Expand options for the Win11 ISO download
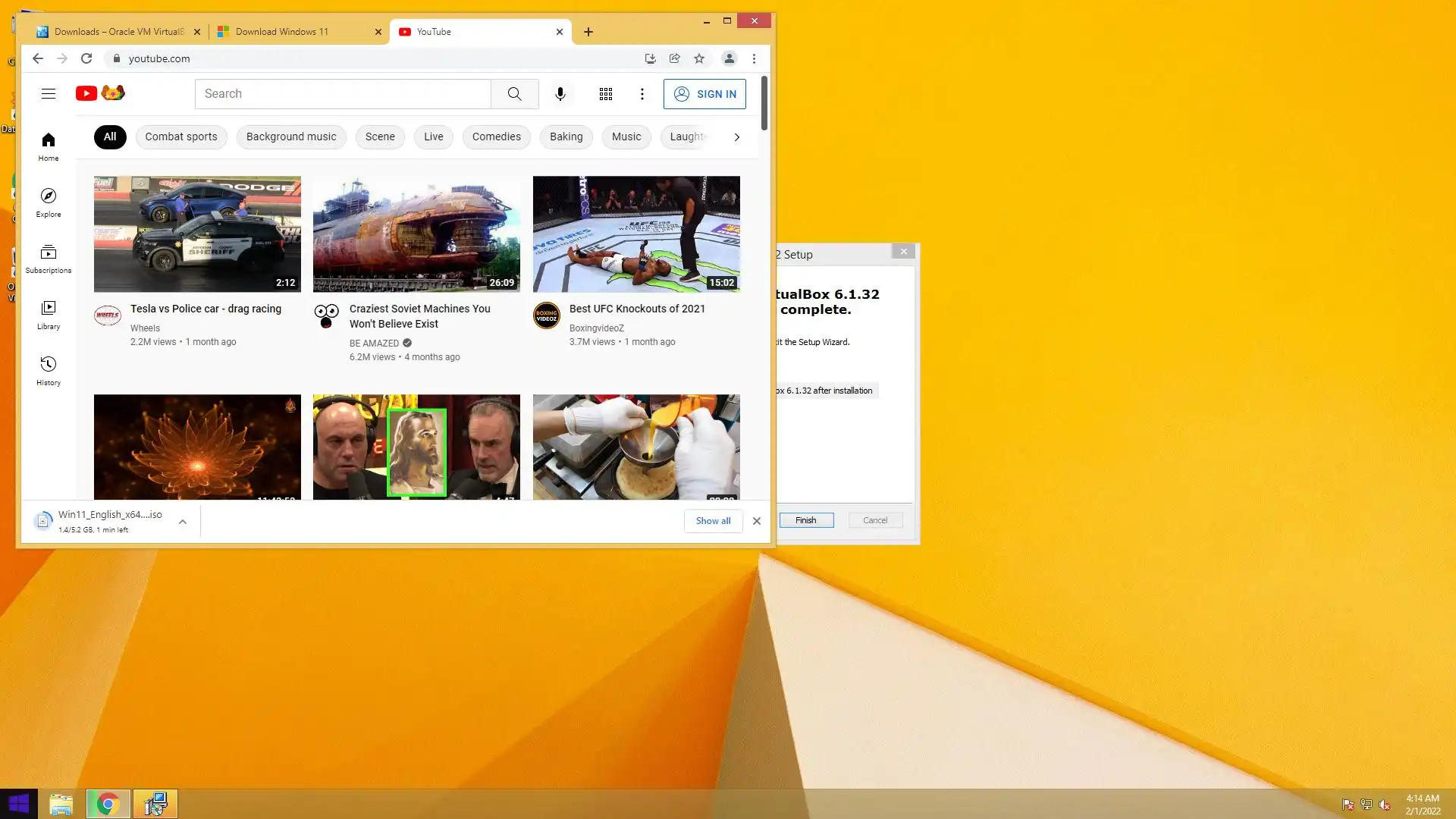 coord(183,522)
